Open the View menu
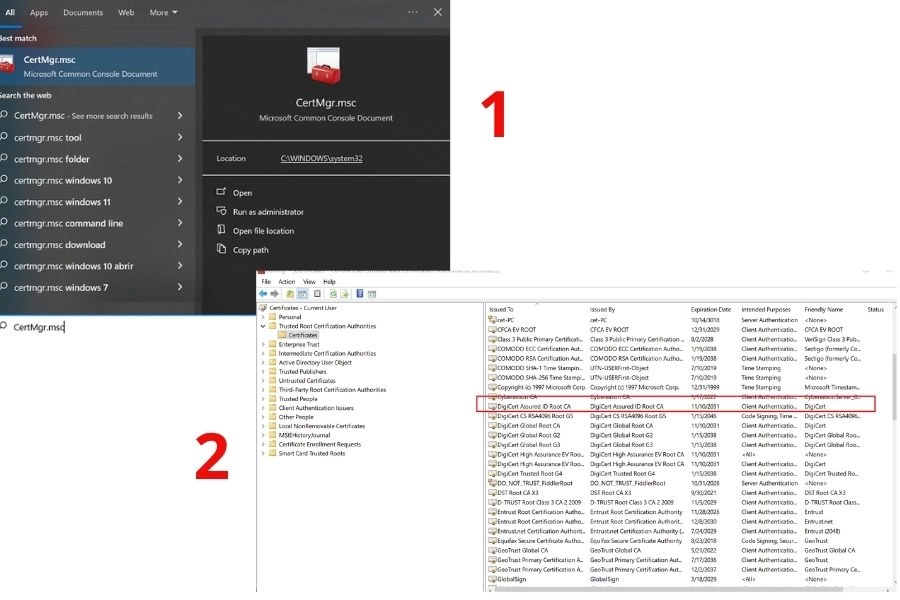Image resolution: width=900 pixels, height=600 pixels. coord(309,281)
